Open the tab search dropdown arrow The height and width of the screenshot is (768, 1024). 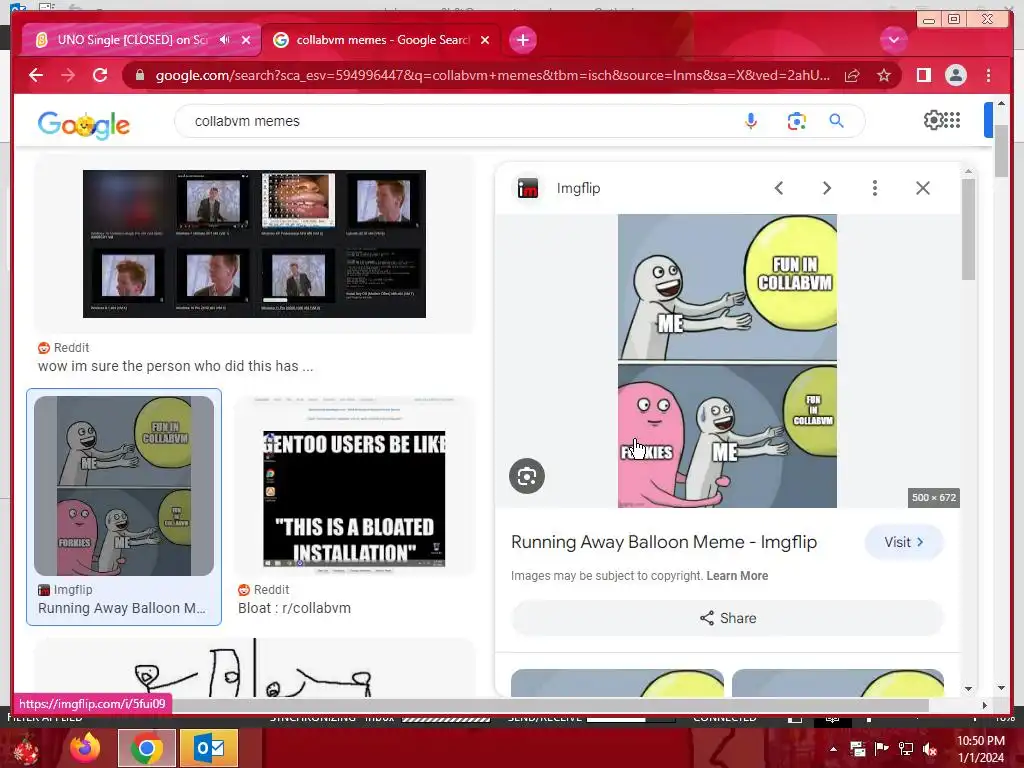tap(893, 40)
